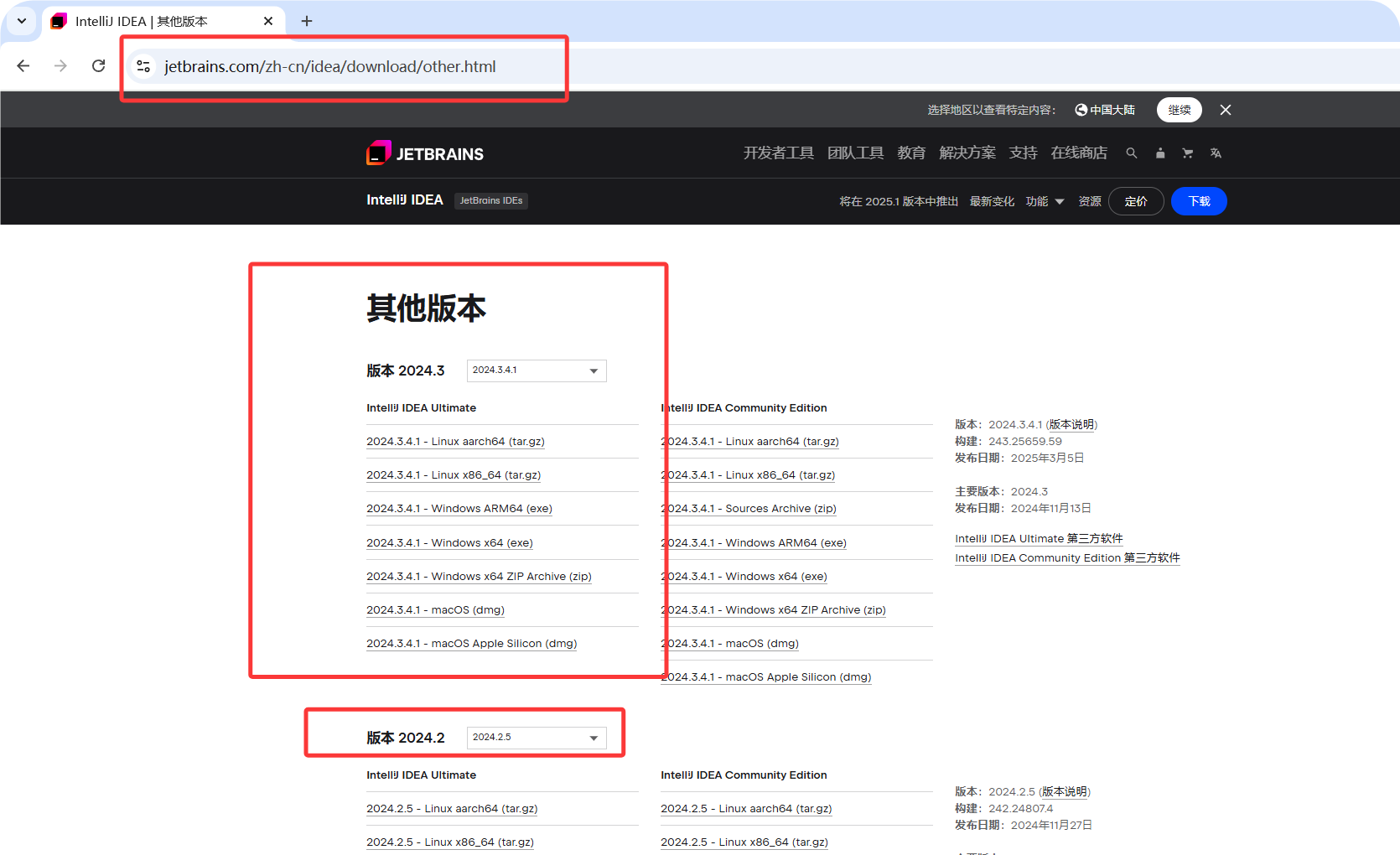Open the version dropdown for 版本 2024.3
This screenshot has height=855, width=1400.
click(536, 370)
